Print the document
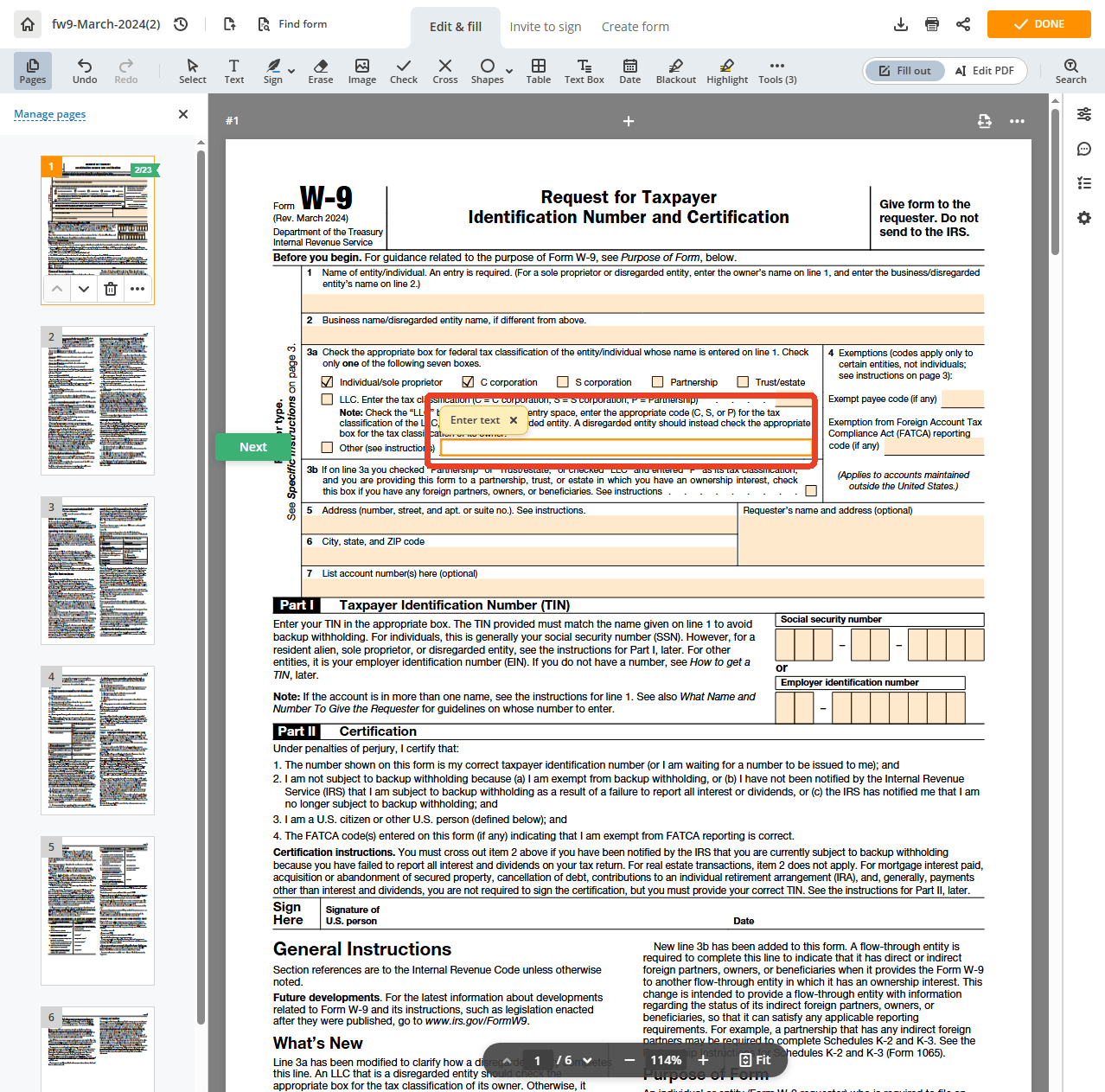Image resolution: width=1105 pixels, height=1092 pixels. 932,24
